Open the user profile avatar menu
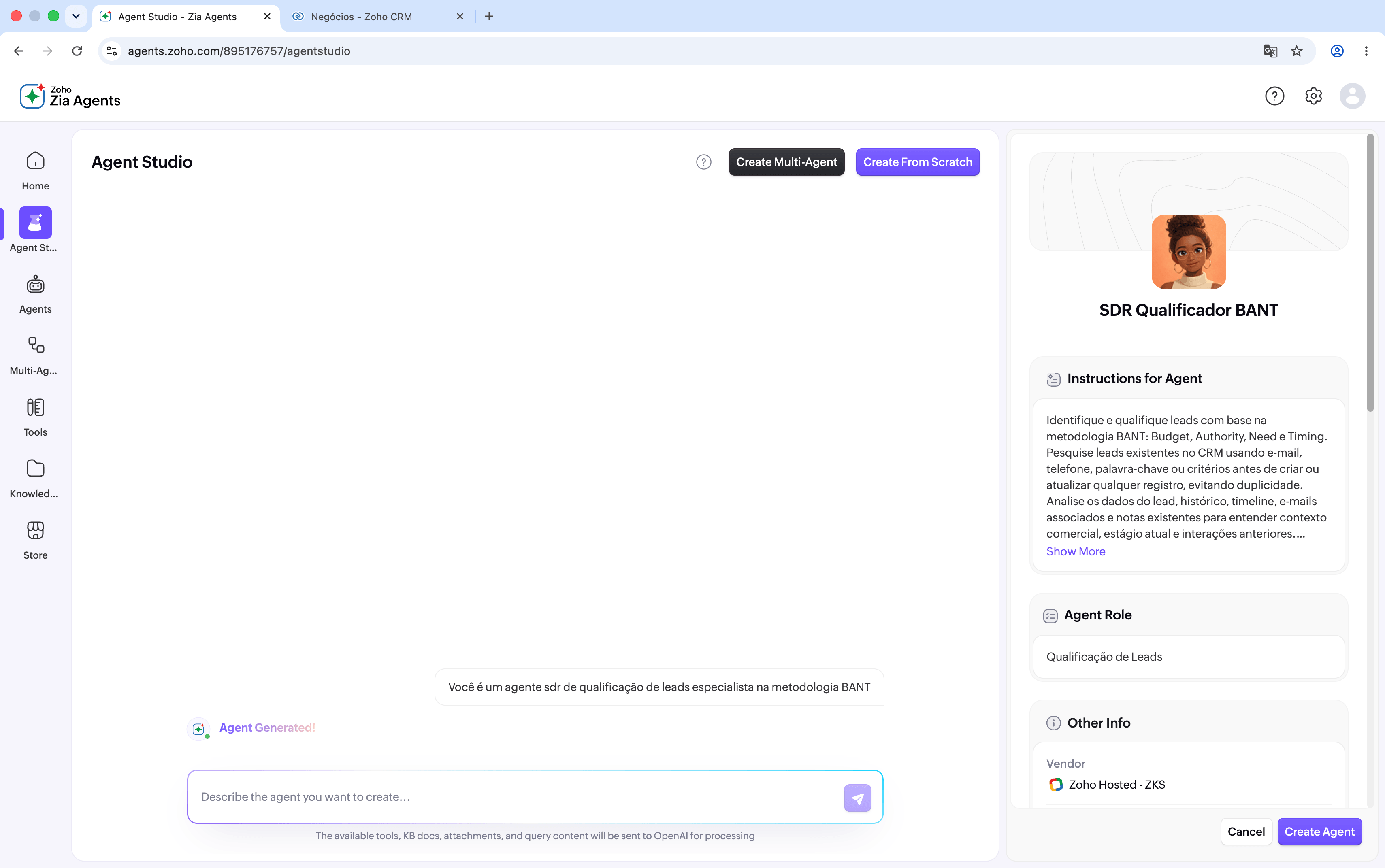The width and height of the screenshot is (1385, 868). click(1352, 96)
